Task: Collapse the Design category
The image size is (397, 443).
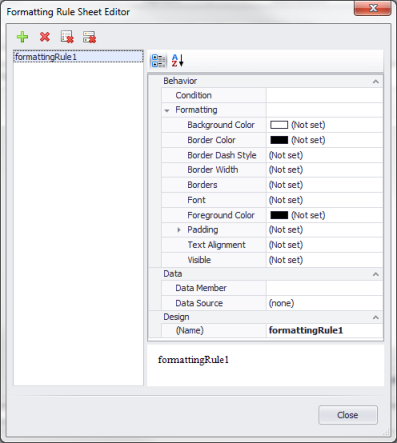Action: tap(376, 317)
